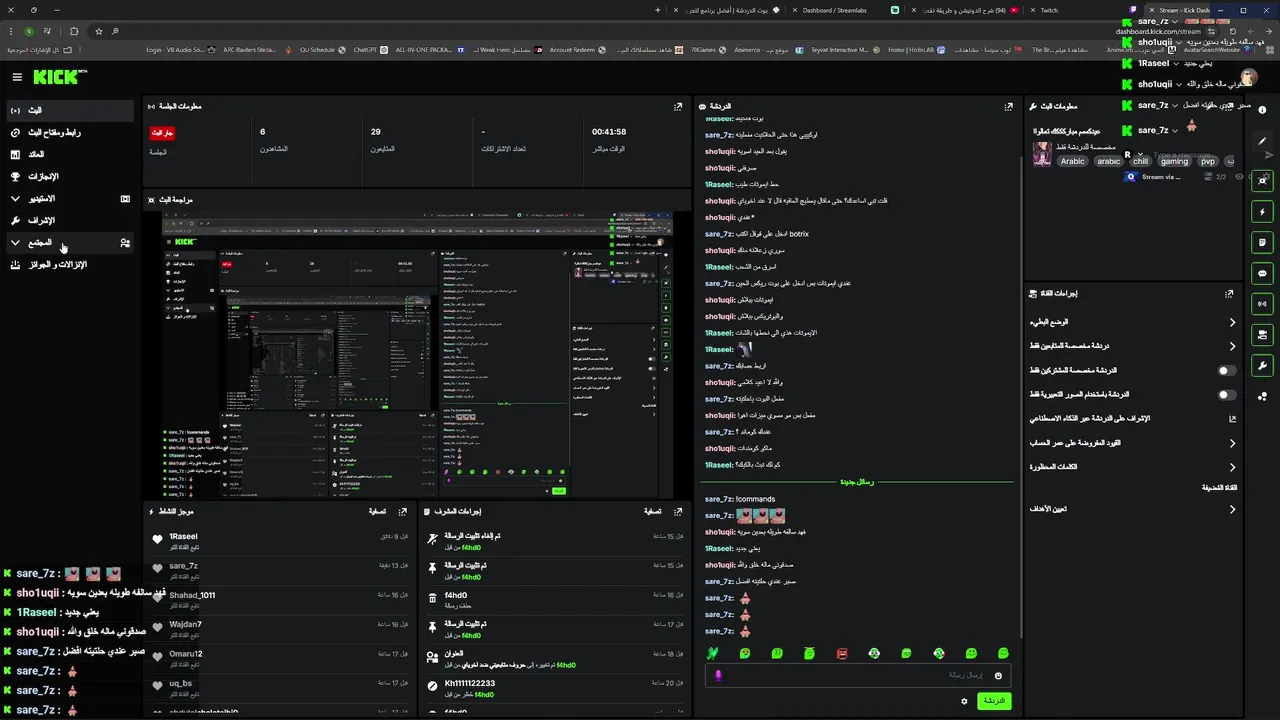Viewport: 1280px width, 720px height.
Task: Click the pvp tag
Action: pyautogui.click(x=1208, y=161)
